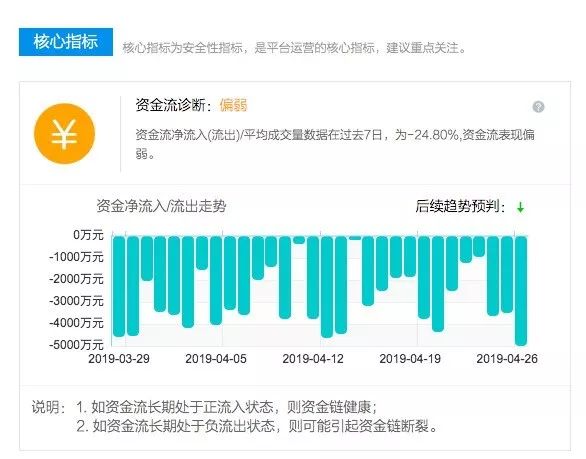Image resolution: width=586 pixels, height=459 pixels.
Task: Click the tiny bar just after 2019-04-12
Action: coord(355,238)
